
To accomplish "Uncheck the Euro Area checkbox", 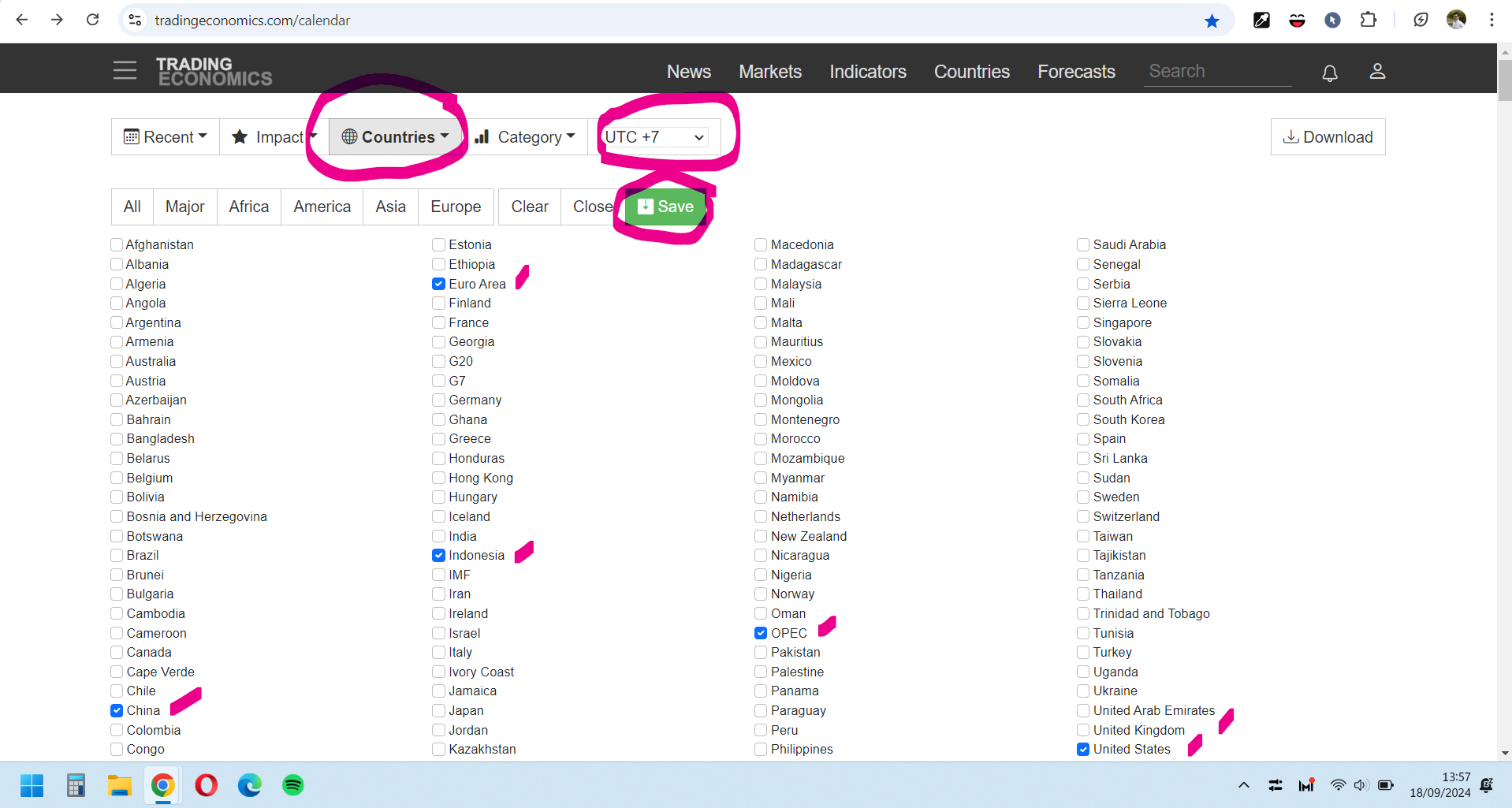I will point(439,284).
